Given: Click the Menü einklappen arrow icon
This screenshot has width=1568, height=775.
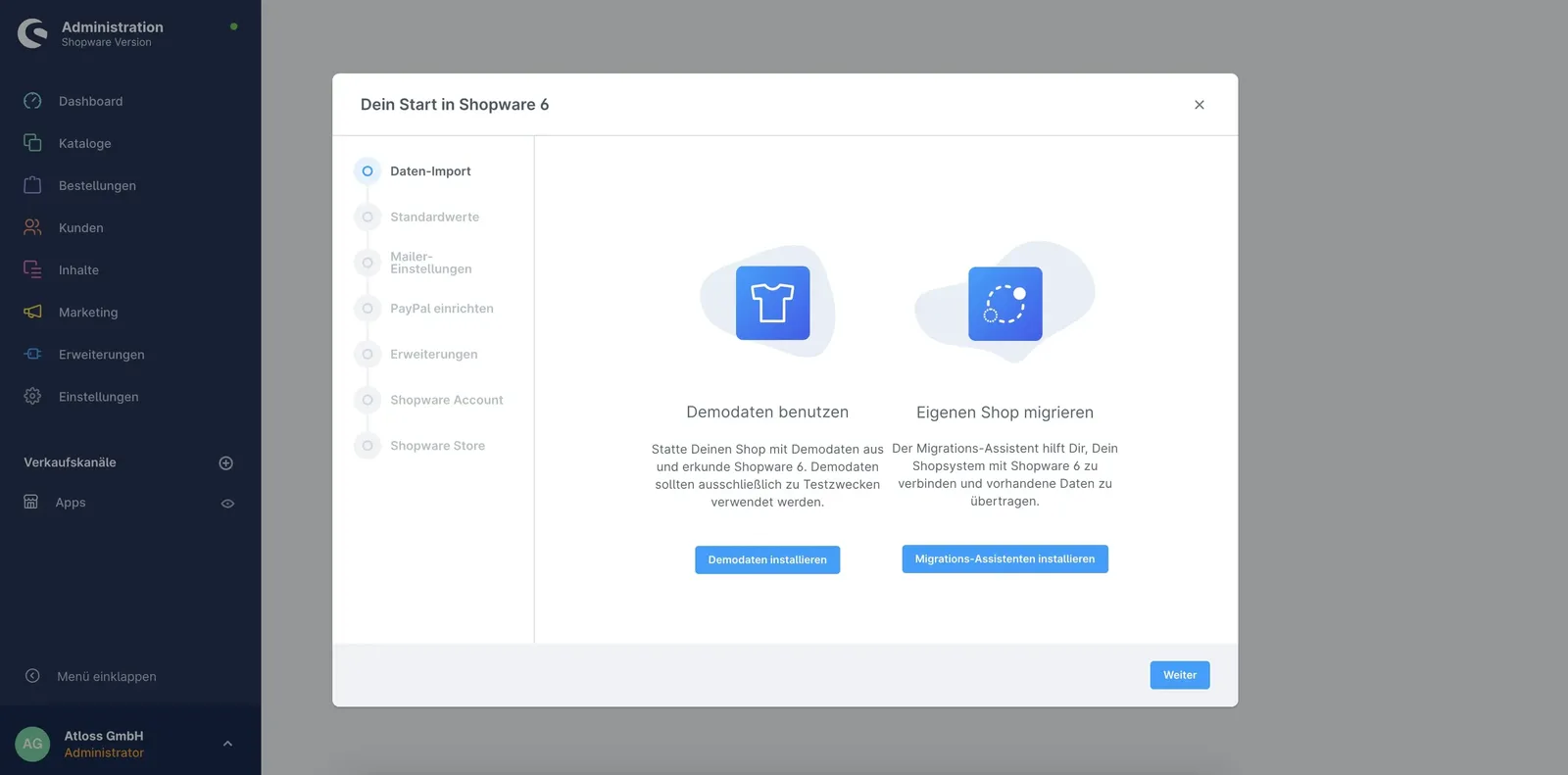Looking at the screenshot, I should pos(32,676).
